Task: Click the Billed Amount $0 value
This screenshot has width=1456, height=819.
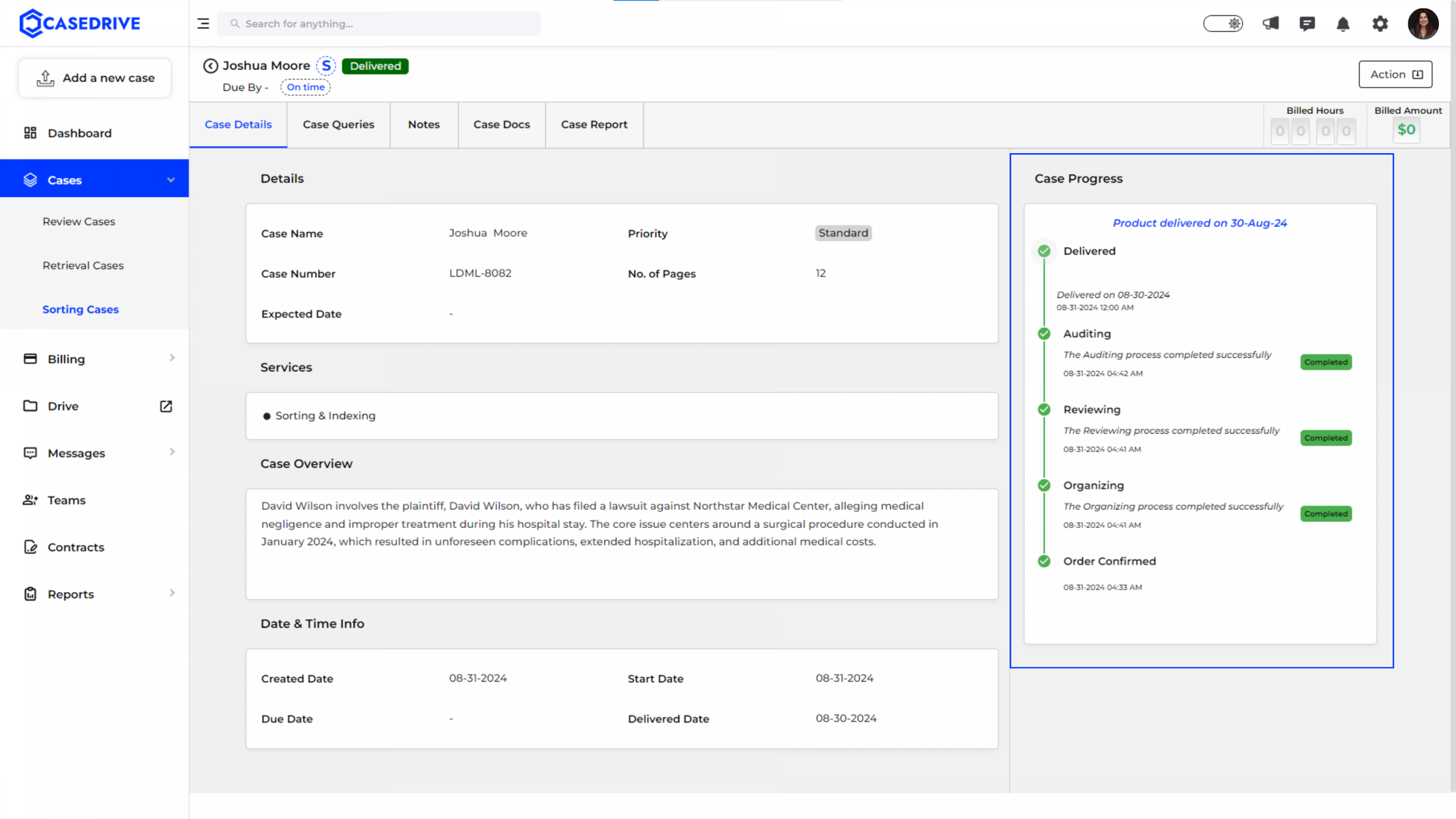Action: click(x=1406, y=129)
